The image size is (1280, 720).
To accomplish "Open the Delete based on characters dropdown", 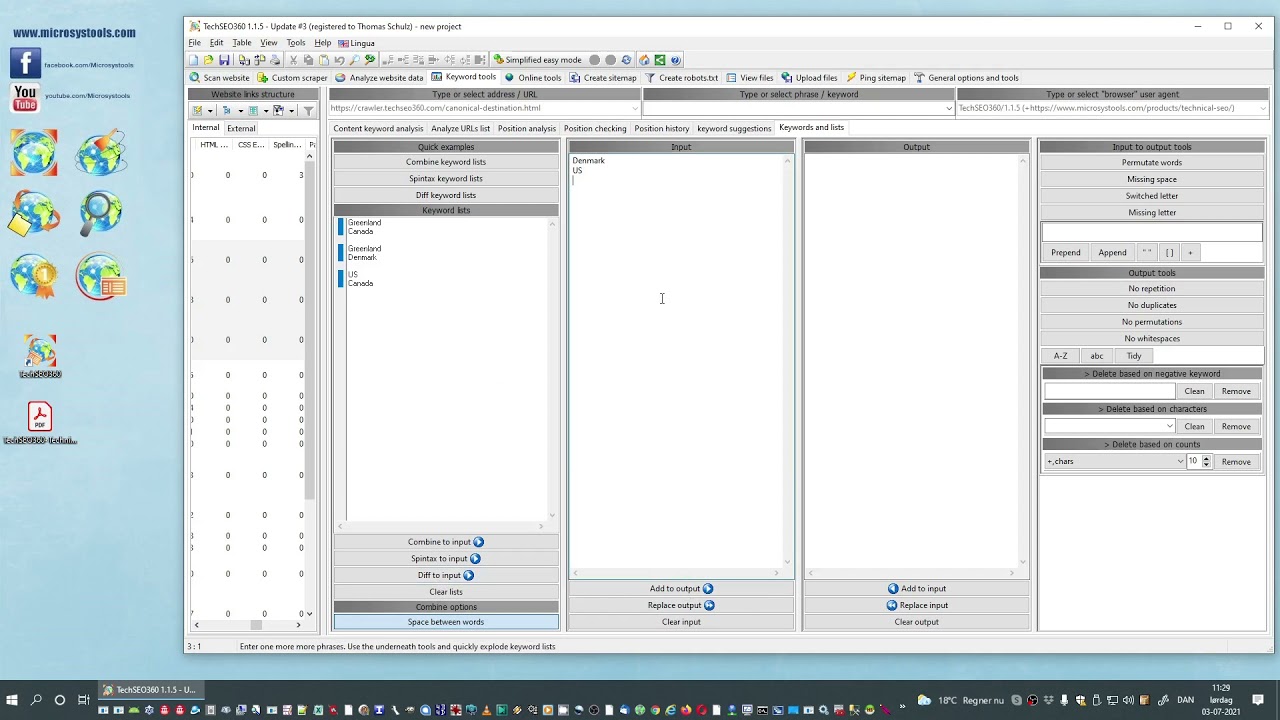I will [1169, 426].
